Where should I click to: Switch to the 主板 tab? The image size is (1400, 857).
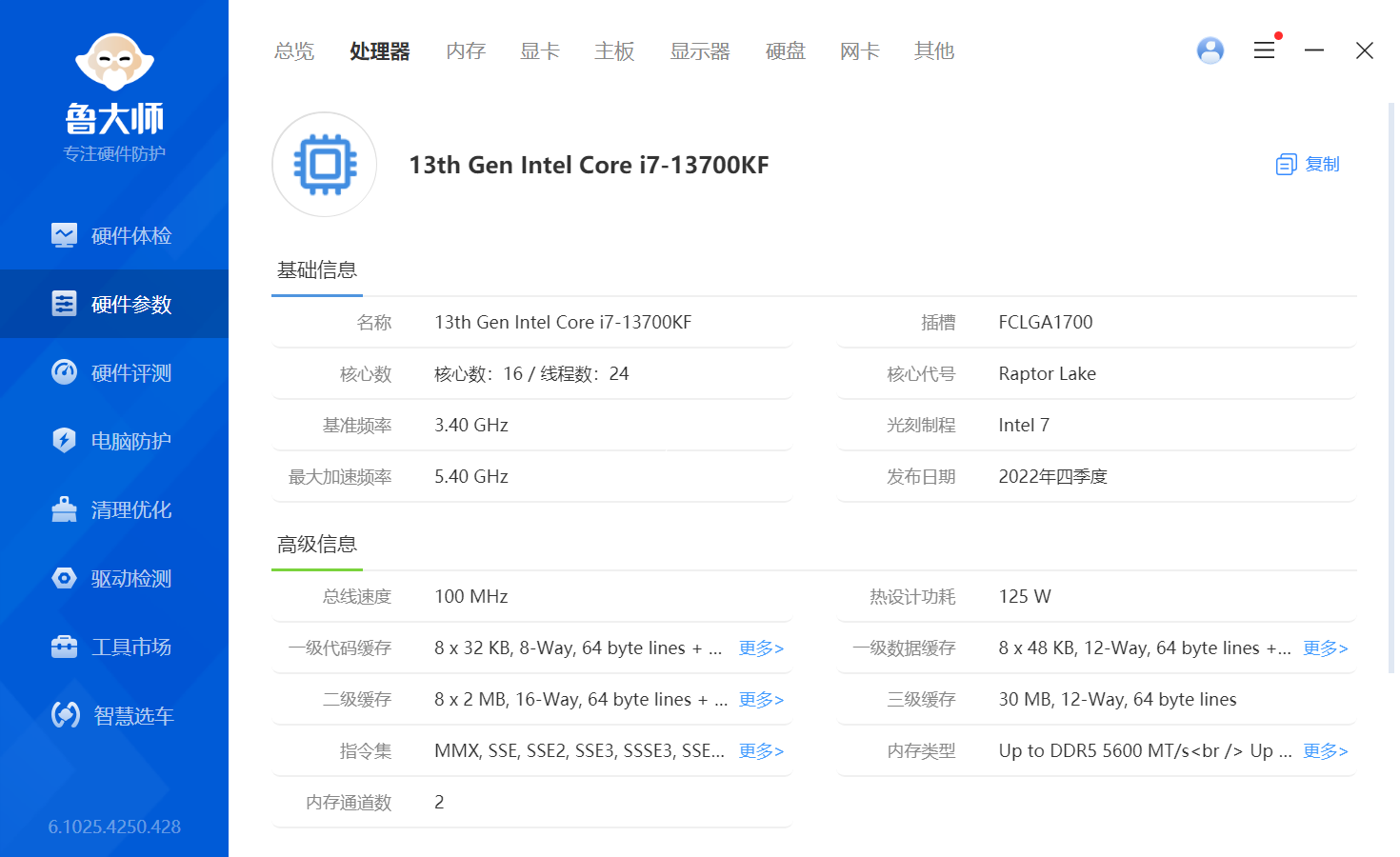[614, 50]
